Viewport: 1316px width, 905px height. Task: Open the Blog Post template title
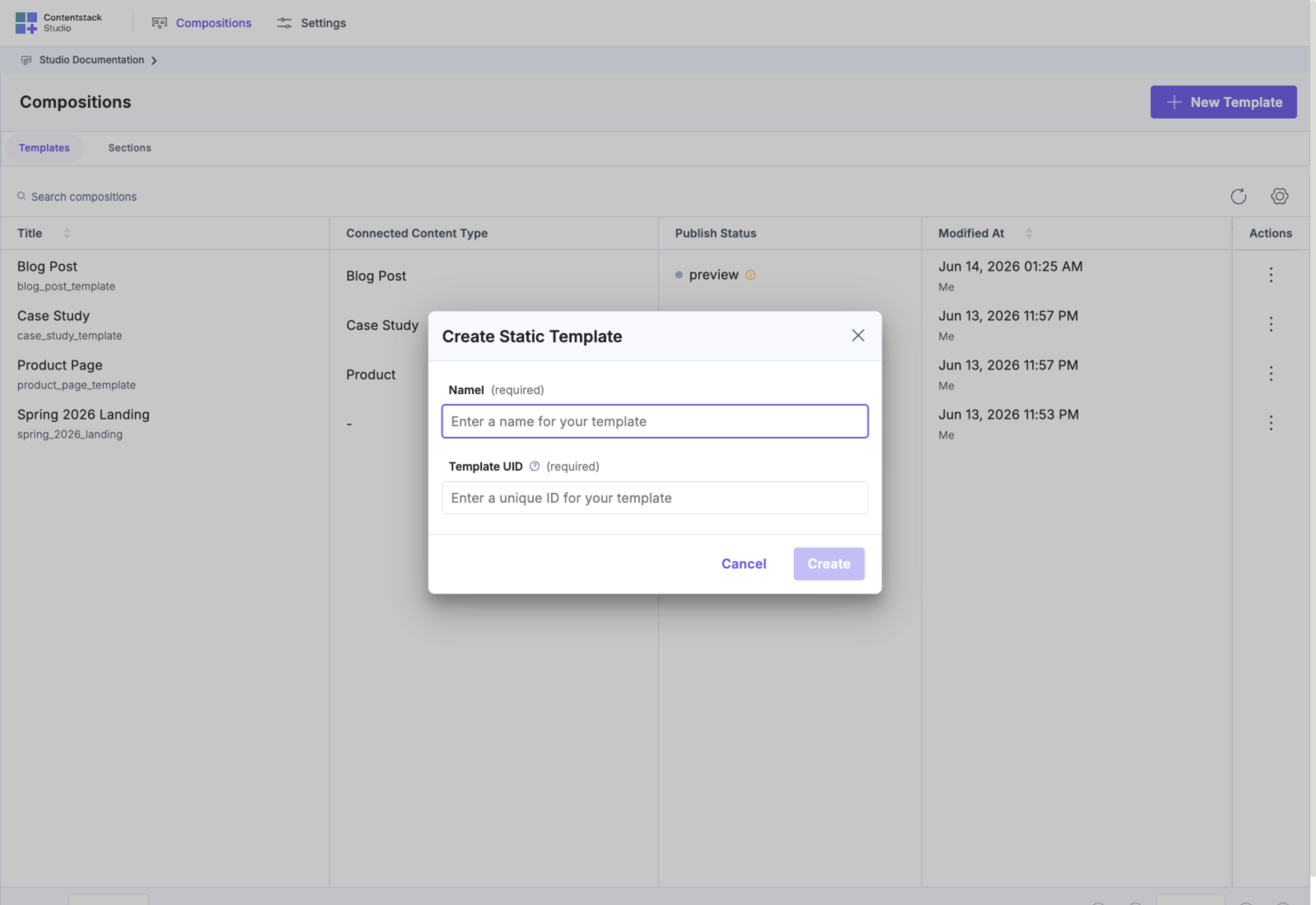tap(47, 266)
